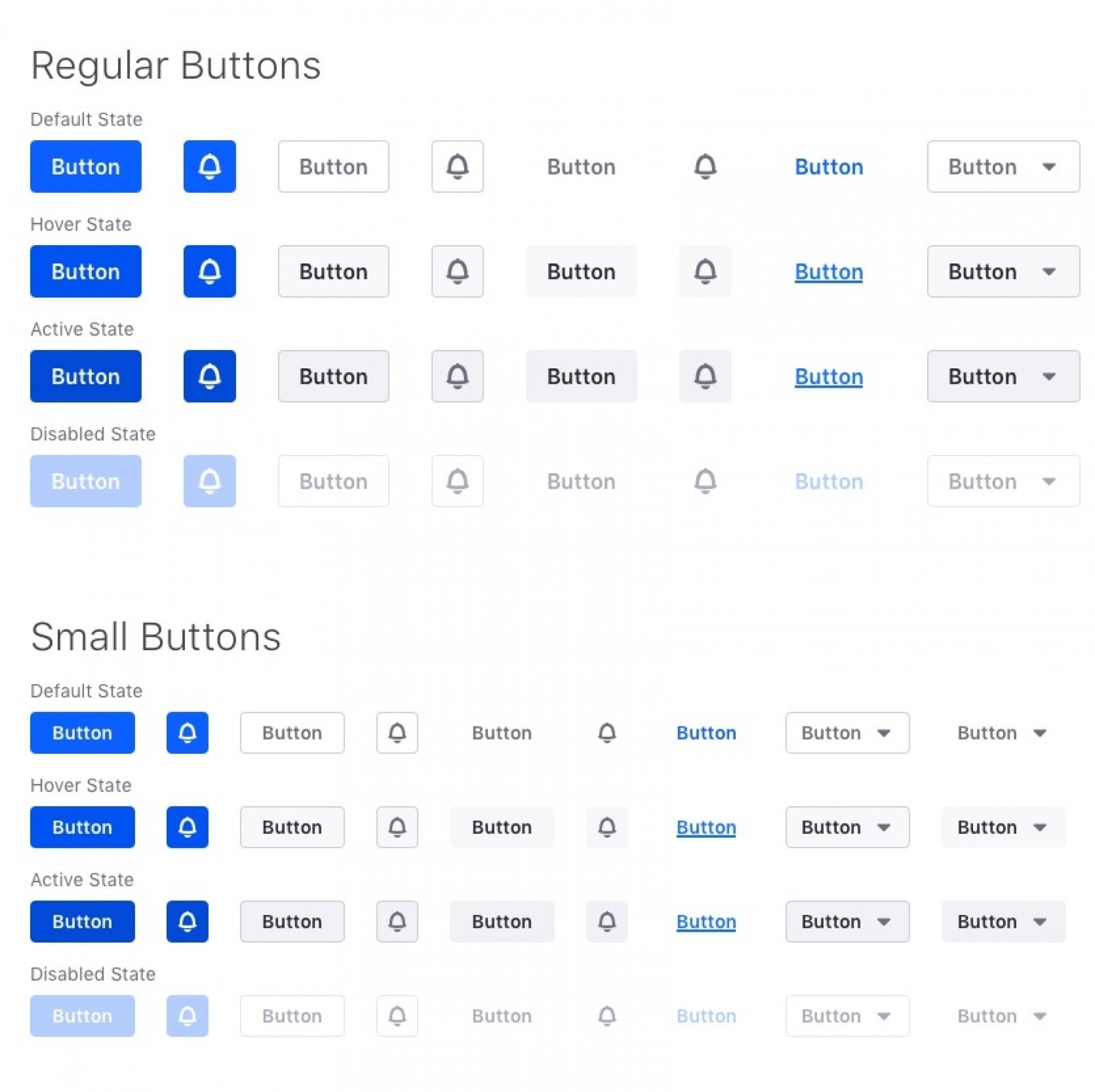
Task: Click the outlined bell icon in Regular Default State
Action: point(457,167)
